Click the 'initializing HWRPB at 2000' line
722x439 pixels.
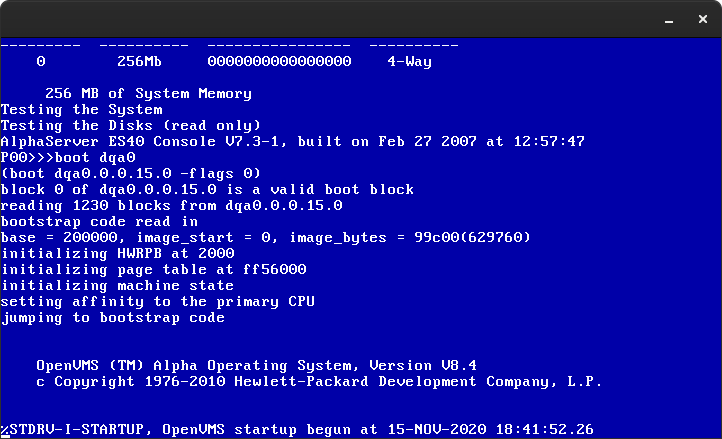pos(117,253)
